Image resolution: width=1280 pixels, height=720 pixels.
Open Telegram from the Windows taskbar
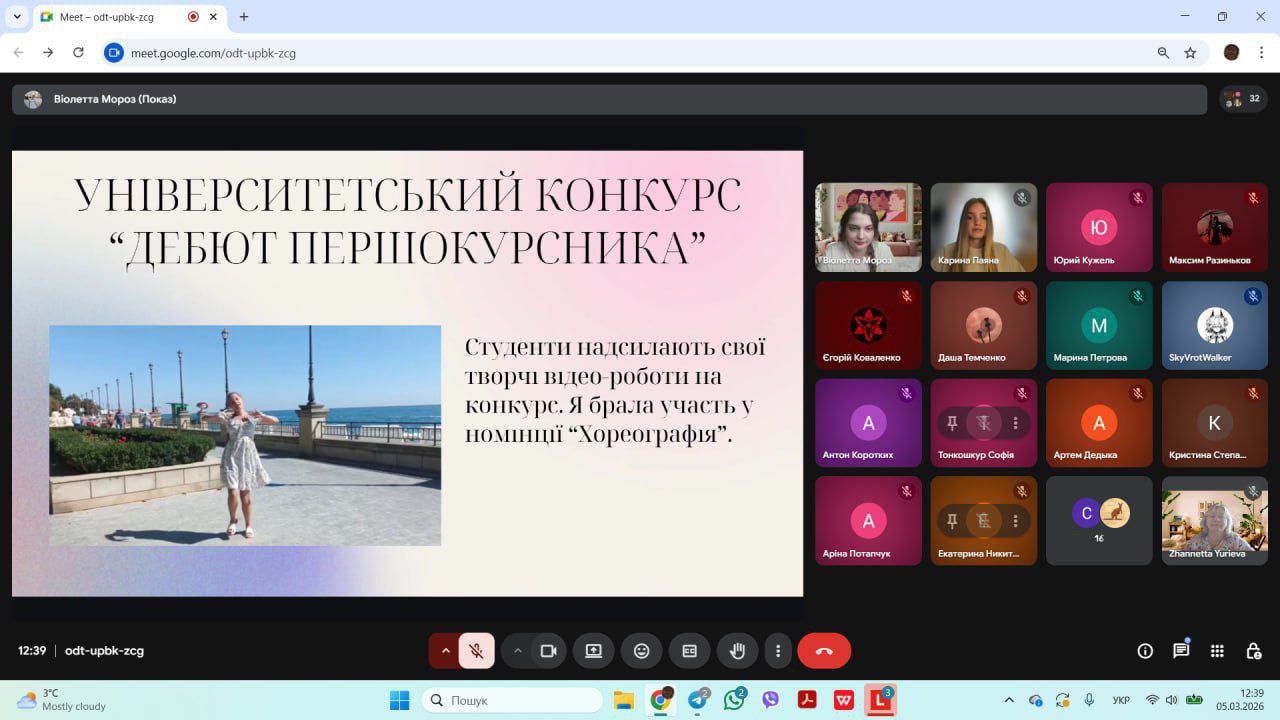(697, 701)
